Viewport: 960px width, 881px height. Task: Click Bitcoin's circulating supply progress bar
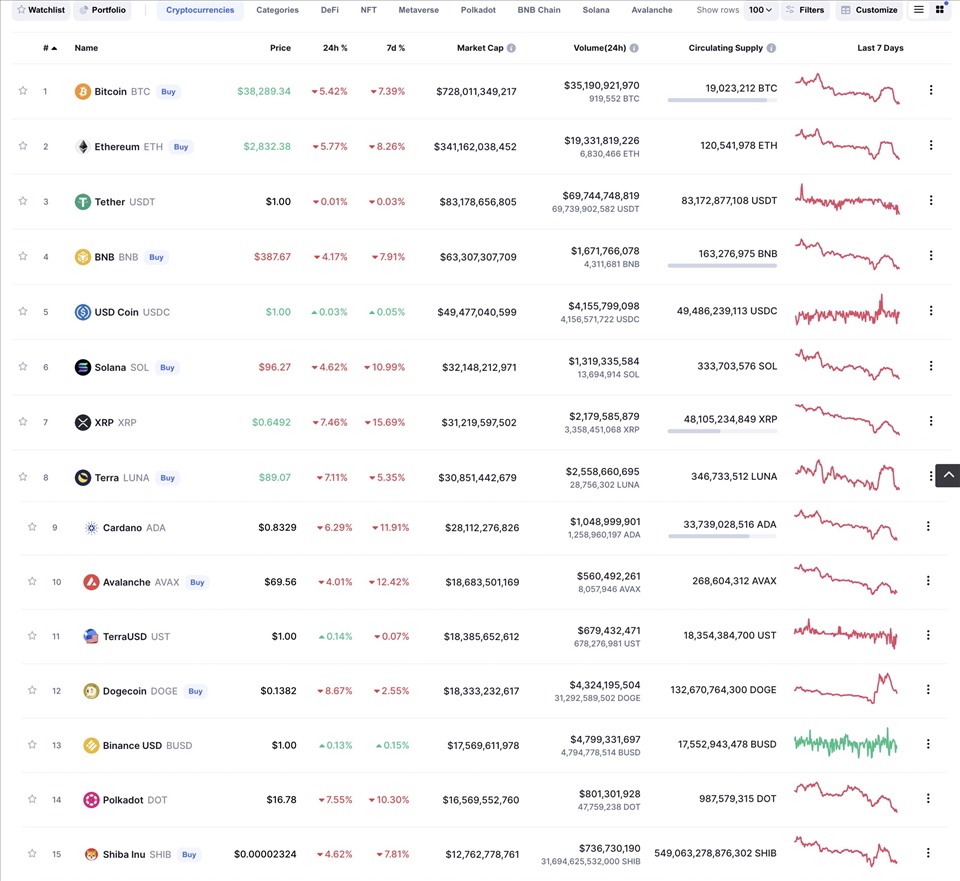click(722, 100)
